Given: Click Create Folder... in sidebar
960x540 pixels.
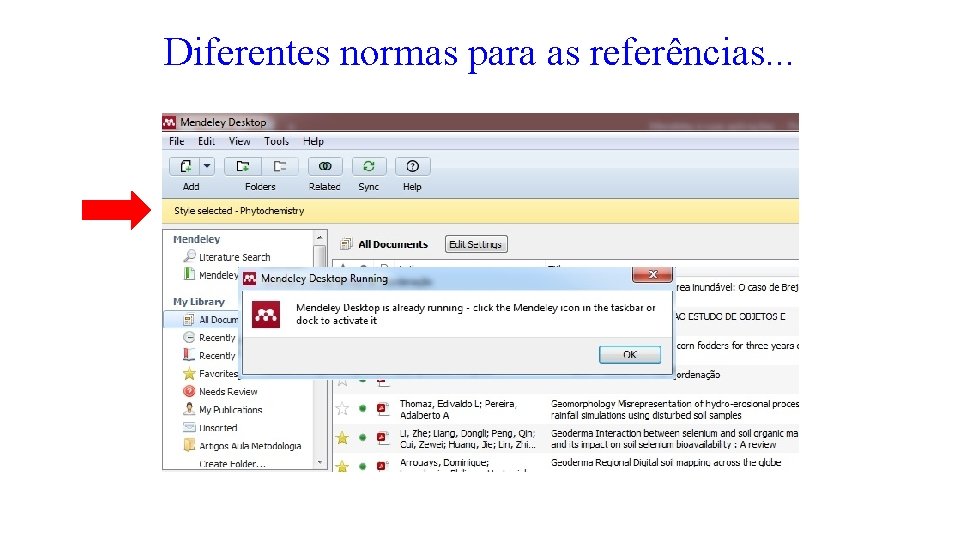Looking at the screenshot, I should point(232,463).
